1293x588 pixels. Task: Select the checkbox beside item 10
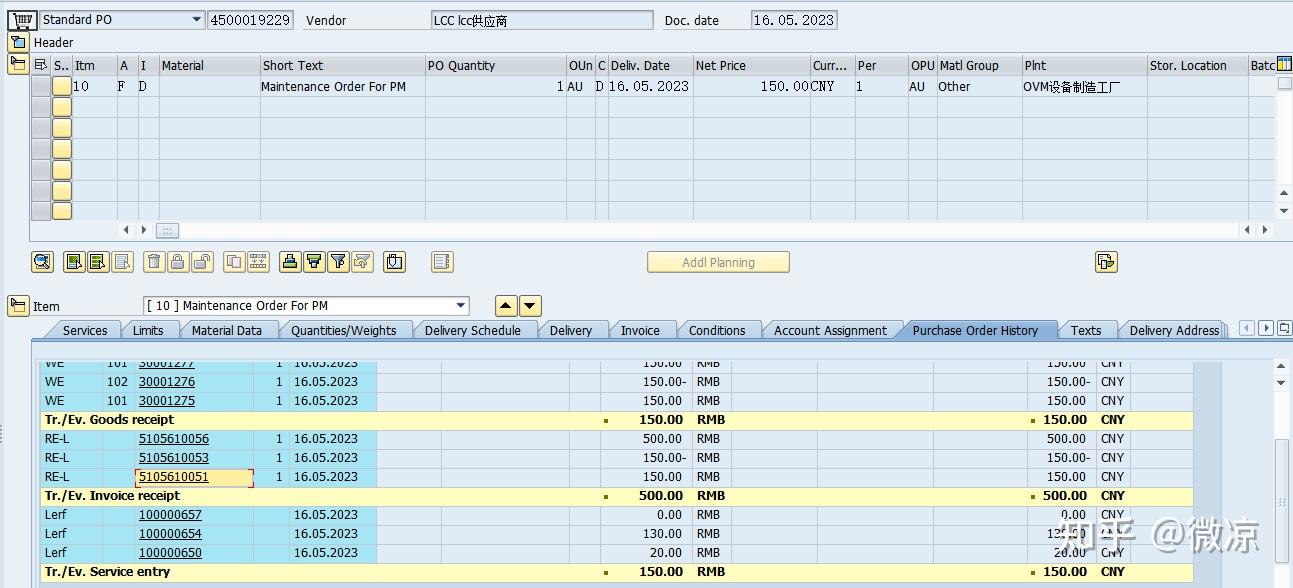61,86
